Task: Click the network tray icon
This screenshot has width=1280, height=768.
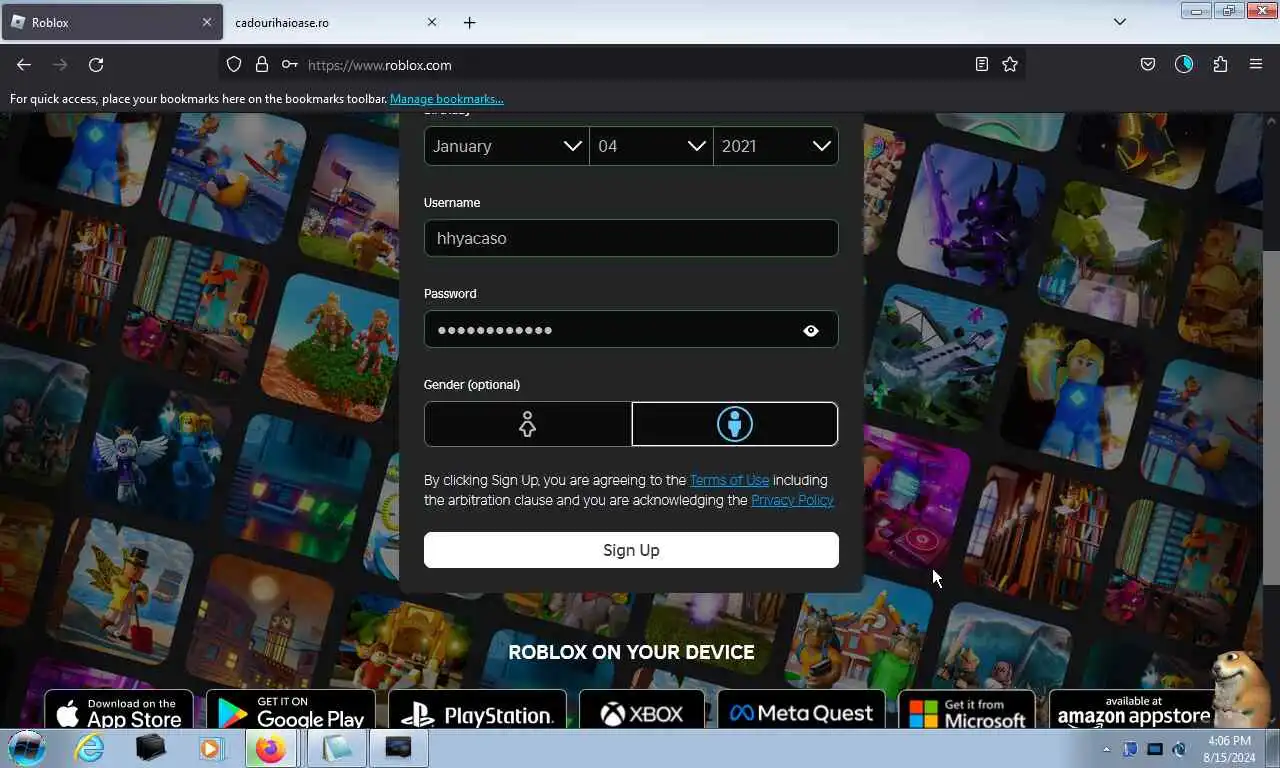Action: coord(1155,749)
